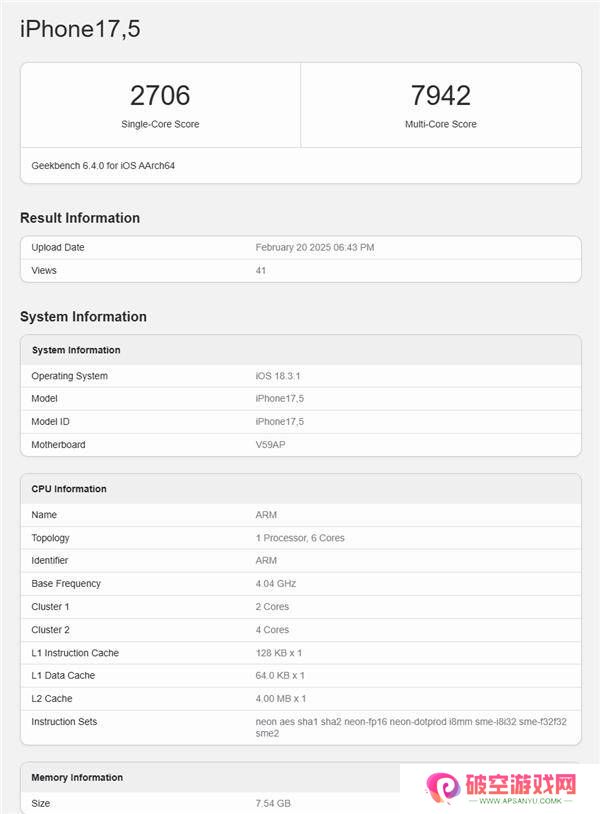Select the 128 KB x 1 value
The image size is (600, 814).
tap(279, 653)
